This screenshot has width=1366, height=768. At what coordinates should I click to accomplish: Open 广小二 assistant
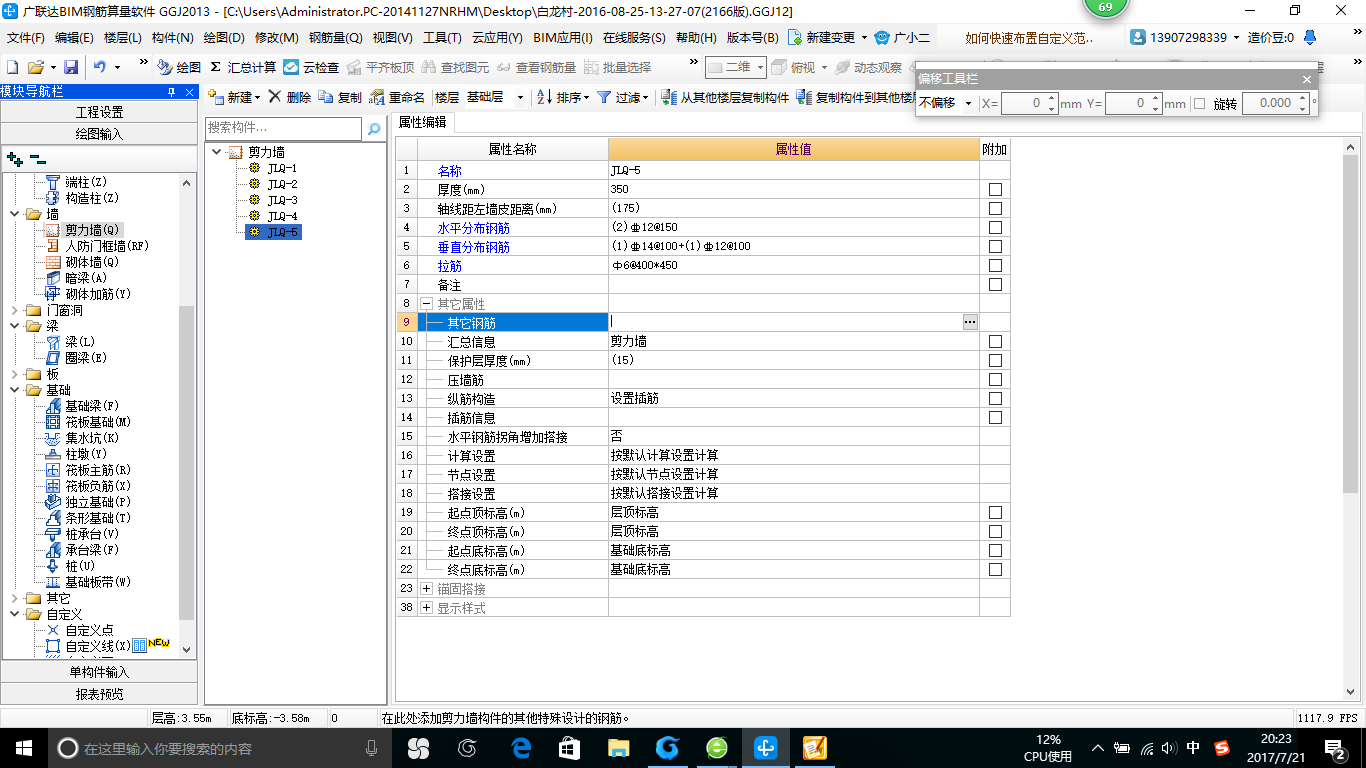[902, 38]
